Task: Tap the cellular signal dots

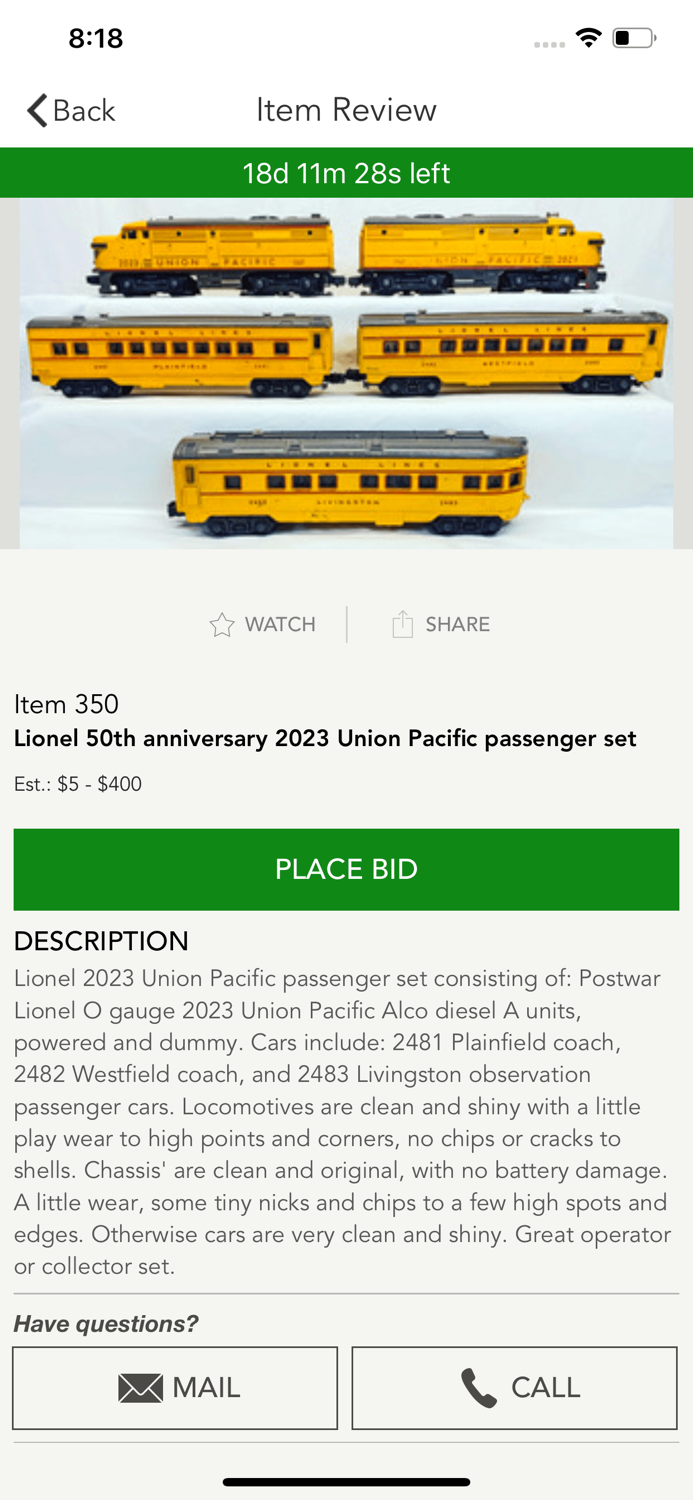Action: click(x=549, y=43)
